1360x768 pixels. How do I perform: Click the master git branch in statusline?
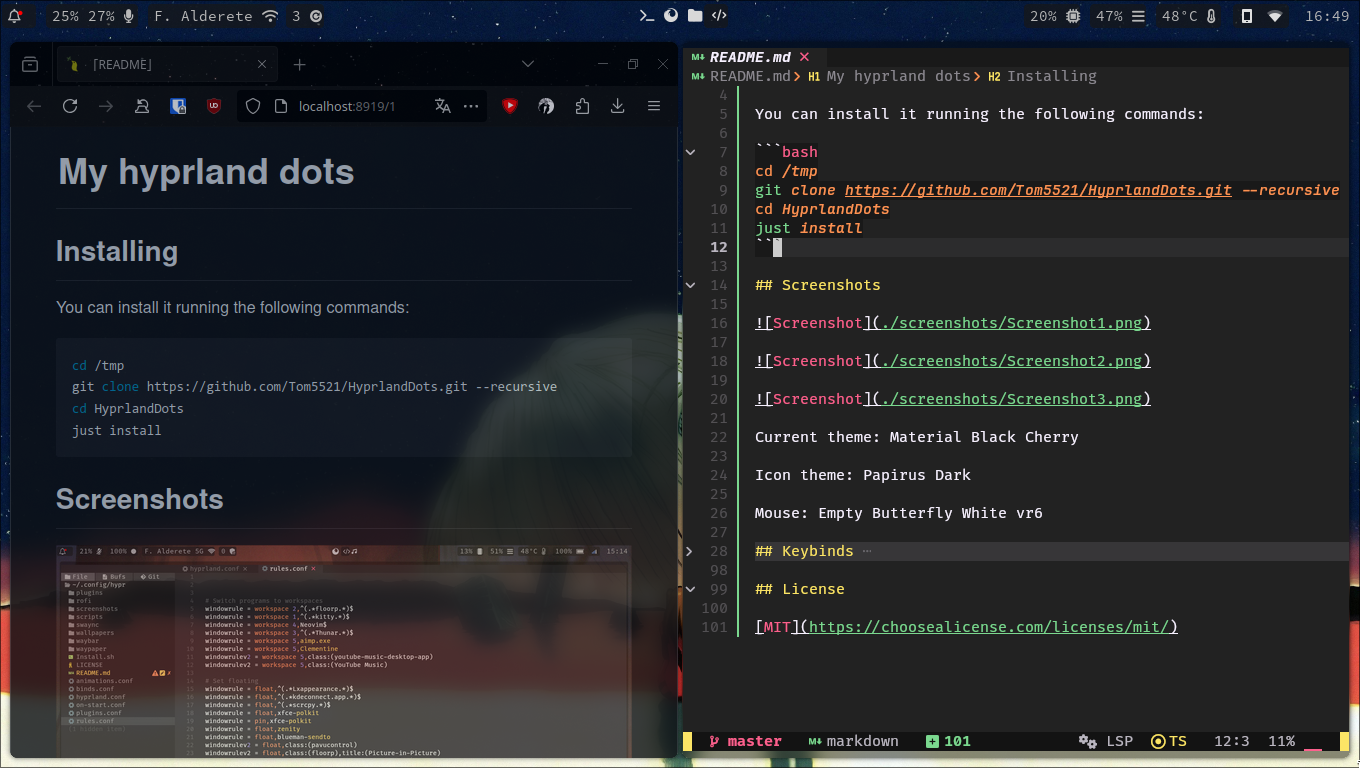[745, 741]
